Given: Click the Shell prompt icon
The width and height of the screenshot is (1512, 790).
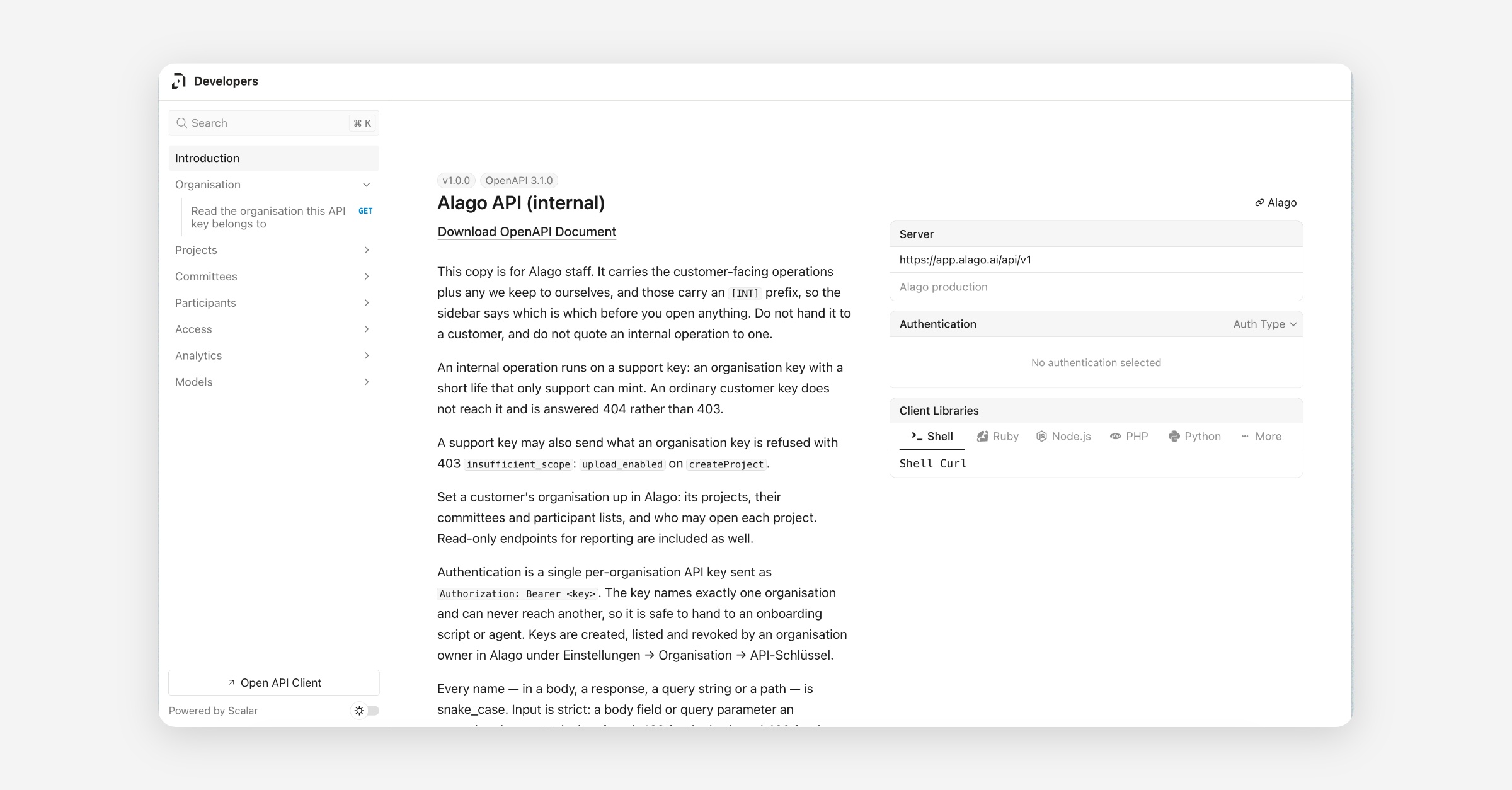Looking at the screenshot, I should point(917,436).
